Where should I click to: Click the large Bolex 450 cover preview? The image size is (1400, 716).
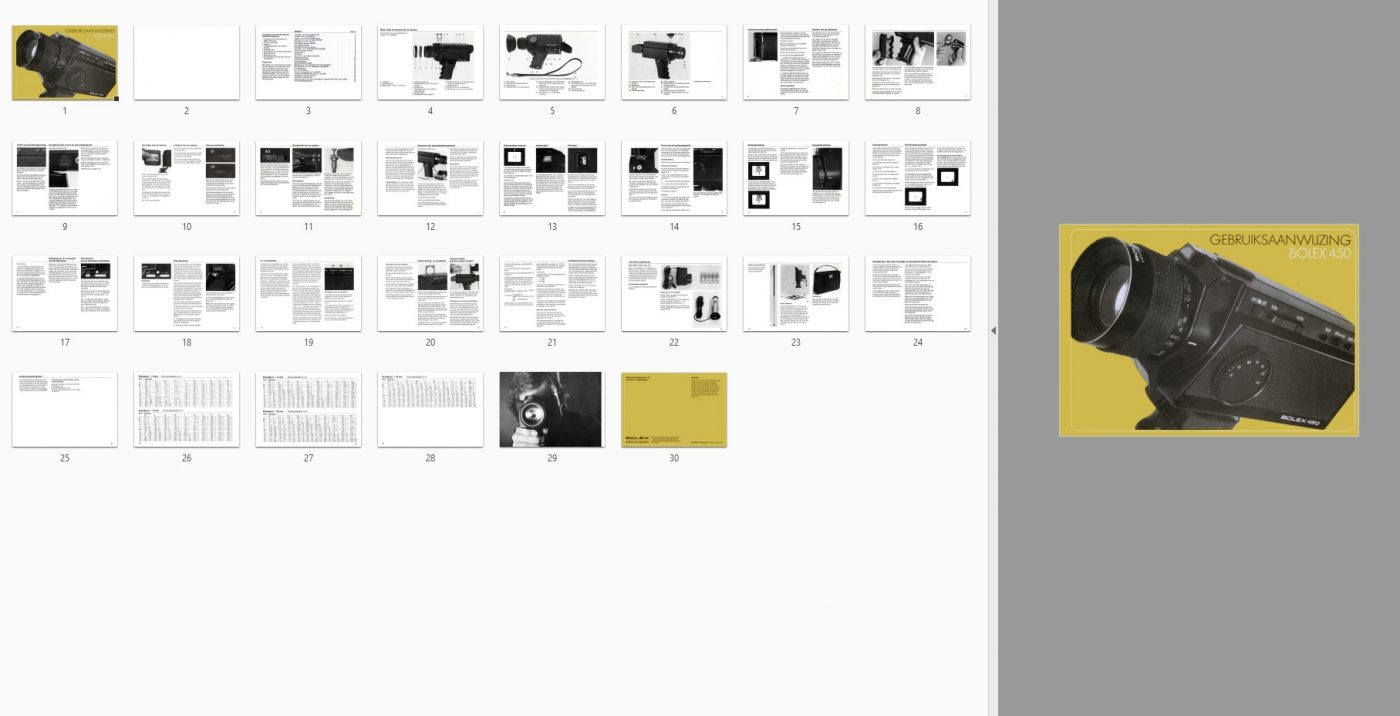pos(1209,330)
